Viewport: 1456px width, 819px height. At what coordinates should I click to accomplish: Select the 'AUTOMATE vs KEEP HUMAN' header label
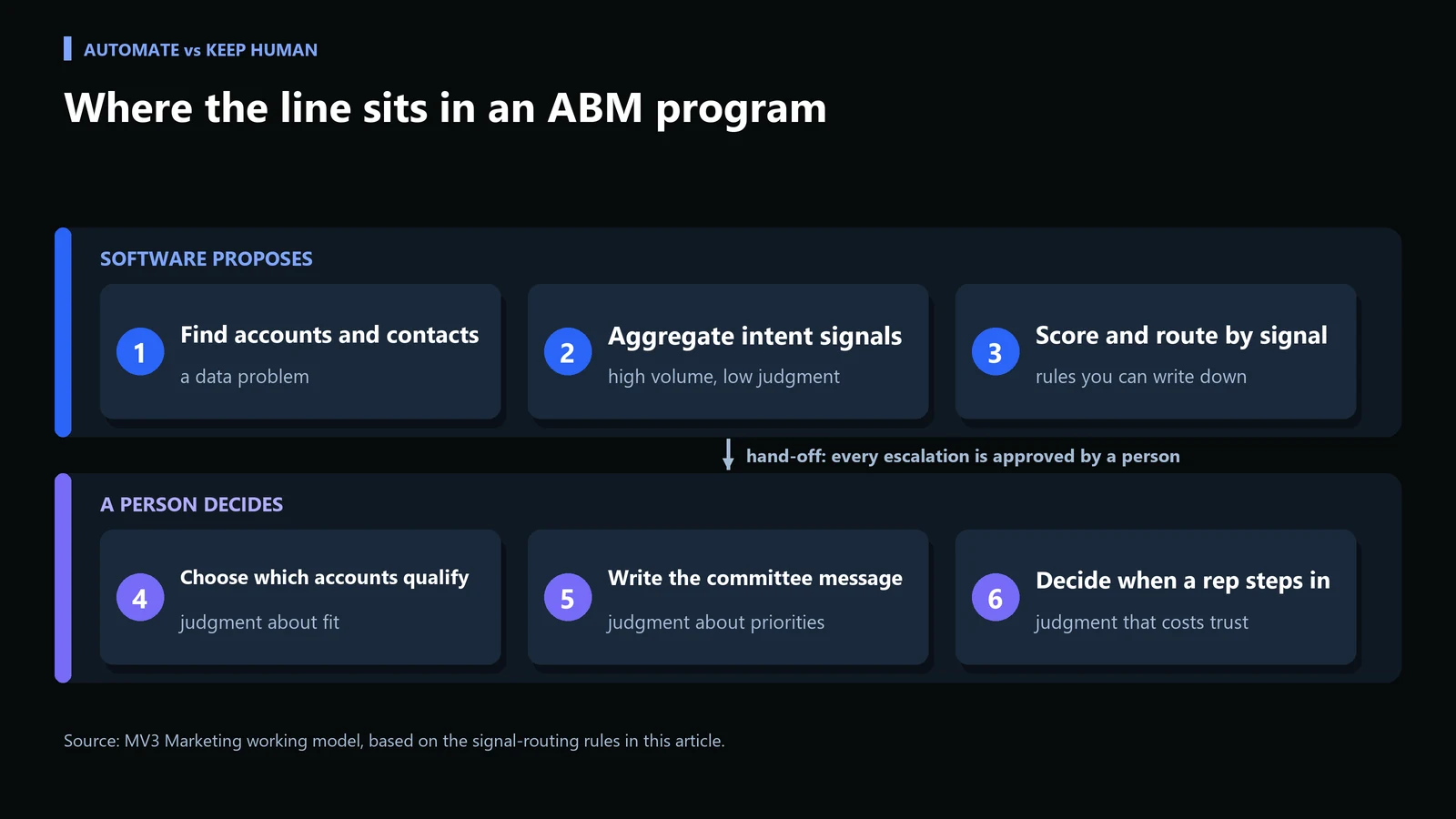tap(200, 50)
